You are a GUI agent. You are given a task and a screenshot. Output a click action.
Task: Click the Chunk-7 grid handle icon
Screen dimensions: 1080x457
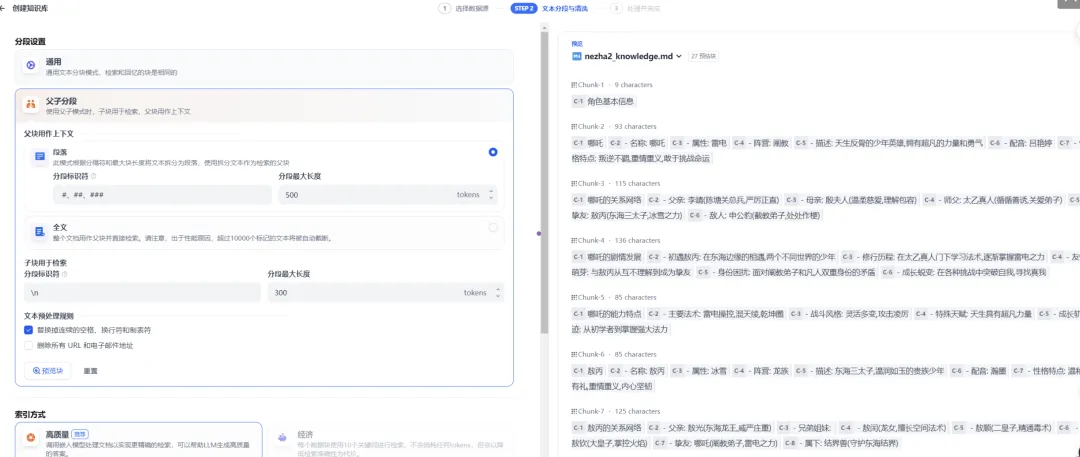pyautogui.click(x=574, y=412)
